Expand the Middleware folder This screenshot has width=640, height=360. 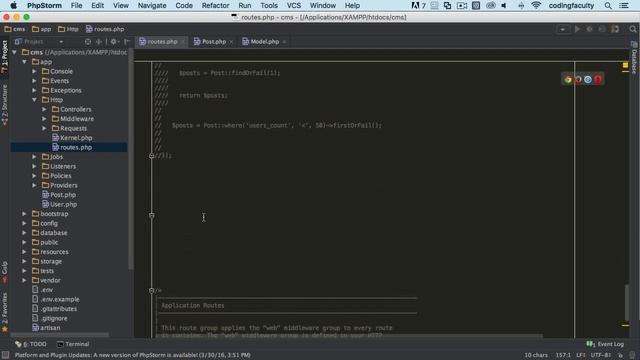point(44,119)
